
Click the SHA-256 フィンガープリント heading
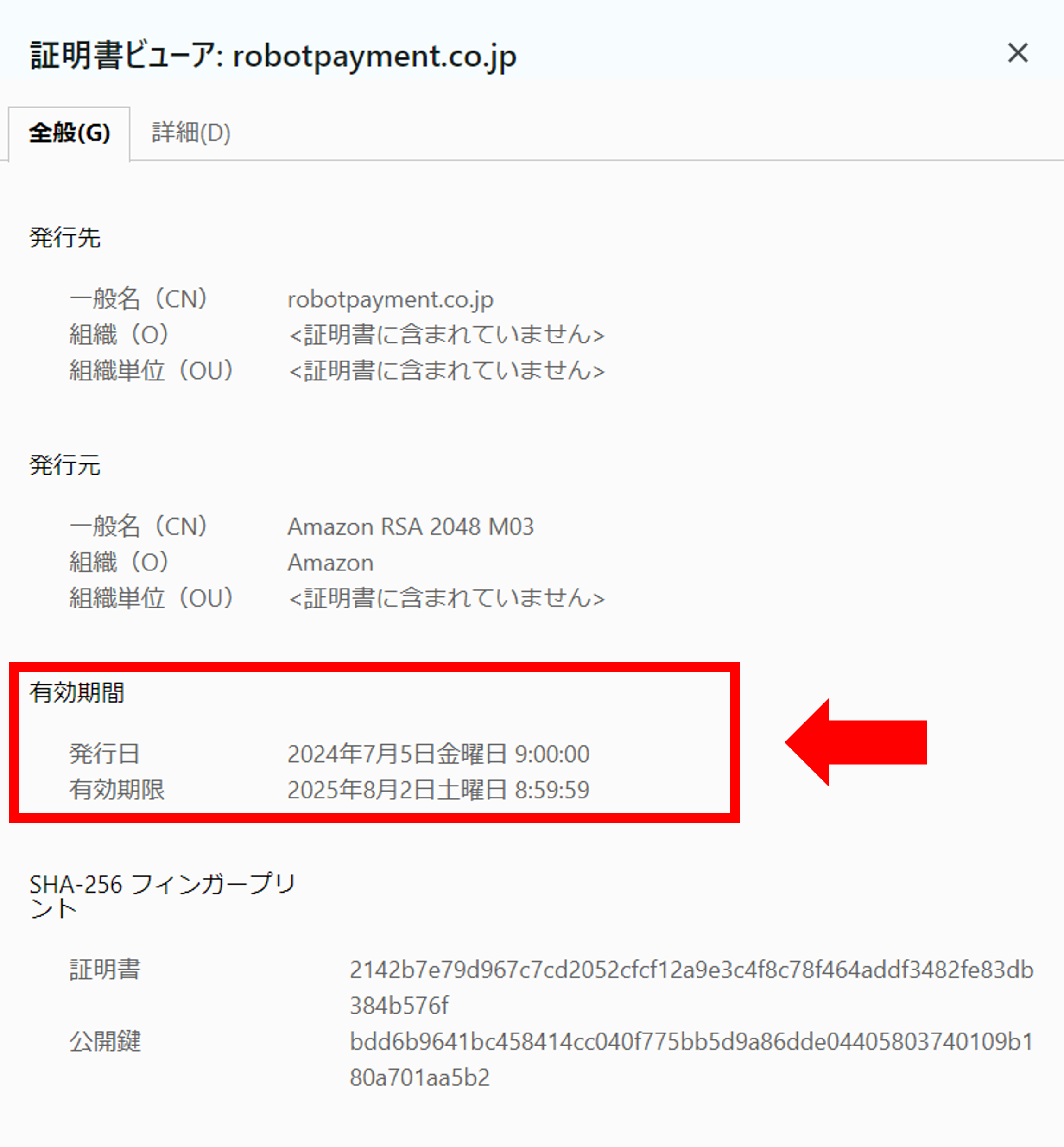pos(162,896)
